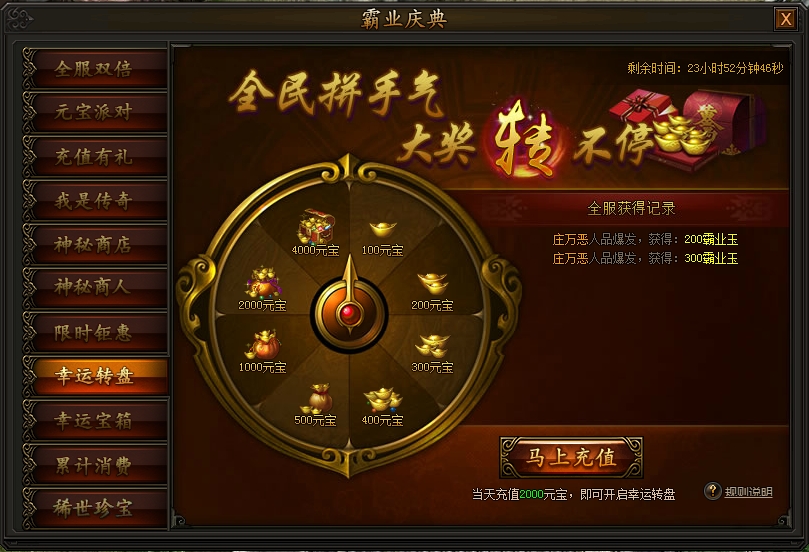Open the 元宝派对 tab
809x552 pixels.
95,112
